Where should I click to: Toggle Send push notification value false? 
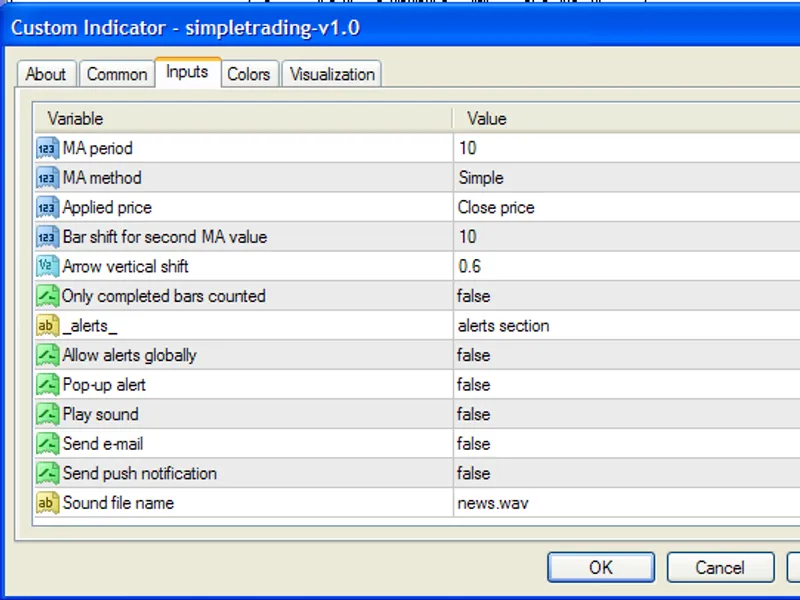627,473
